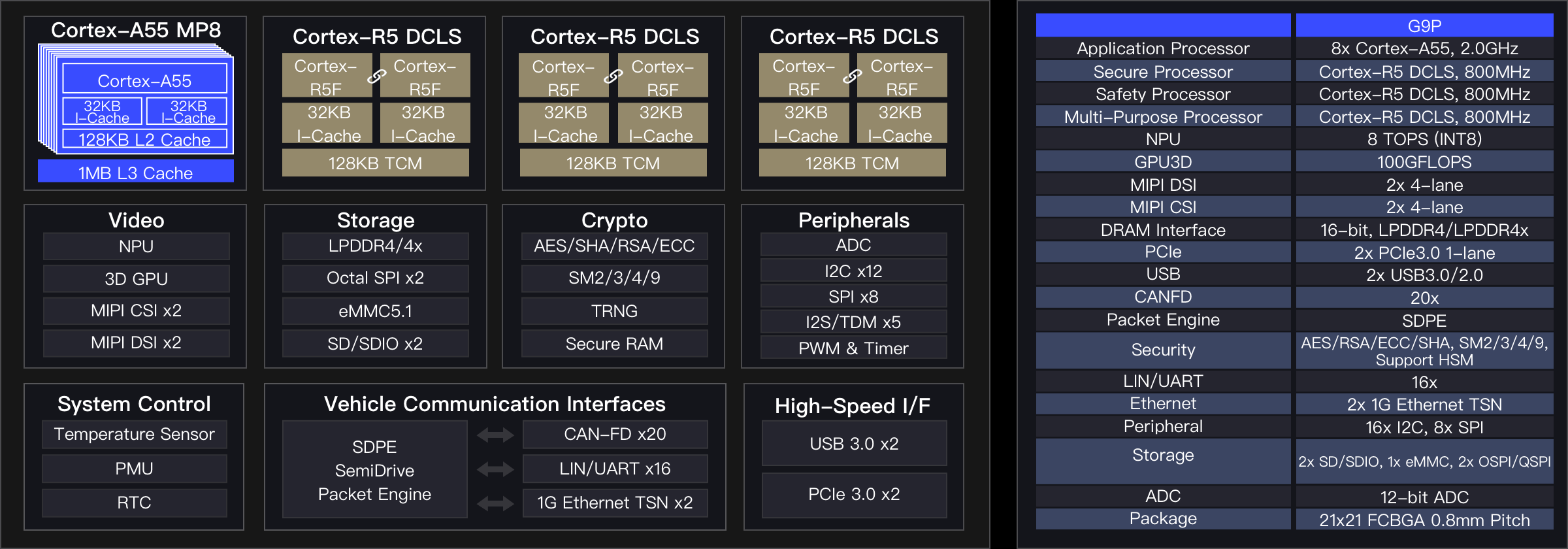This screenshot has height=549, width=1568.
Task: Select the eMMC5.1 block
Action: 375,311
